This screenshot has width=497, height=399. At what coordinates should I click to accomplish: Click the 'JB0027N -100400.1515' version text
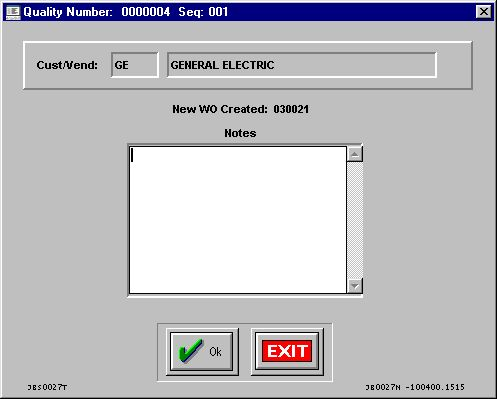click(415, 387)
